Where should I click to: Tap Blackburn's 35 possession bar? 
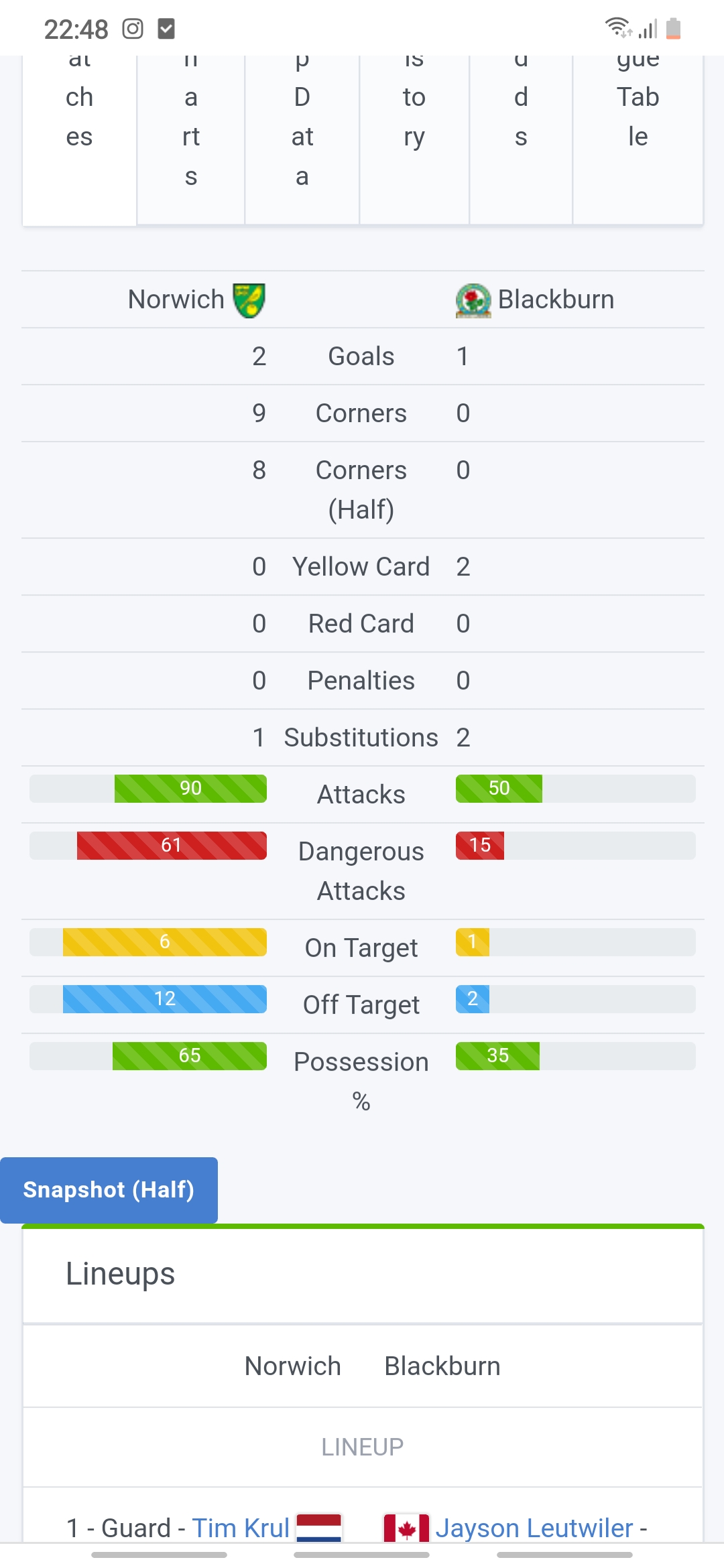pyautogui.click(x=497, y=1056)
